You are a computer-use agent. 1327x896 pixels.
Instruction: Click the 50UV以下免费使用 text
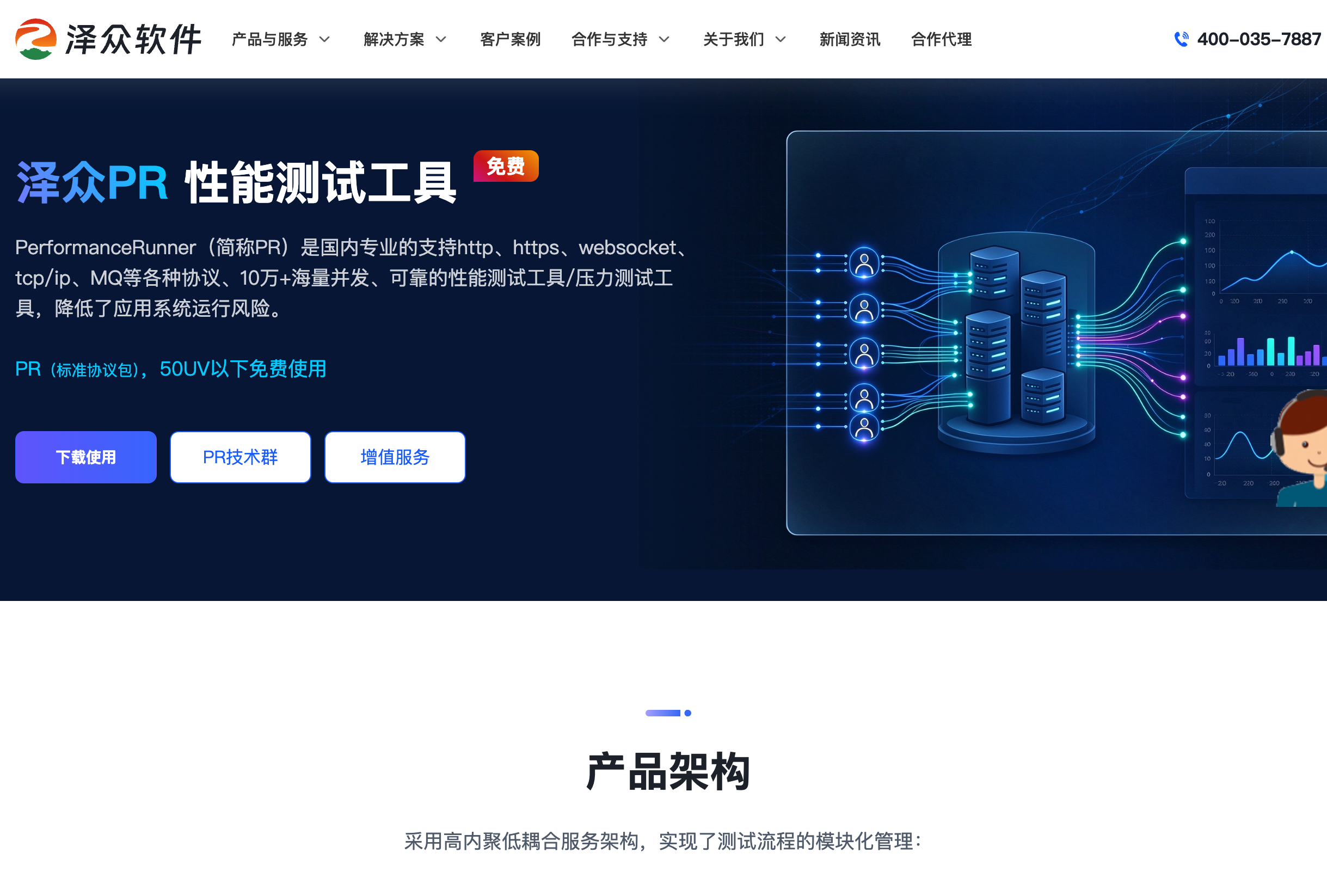click(x=243, y=369)
